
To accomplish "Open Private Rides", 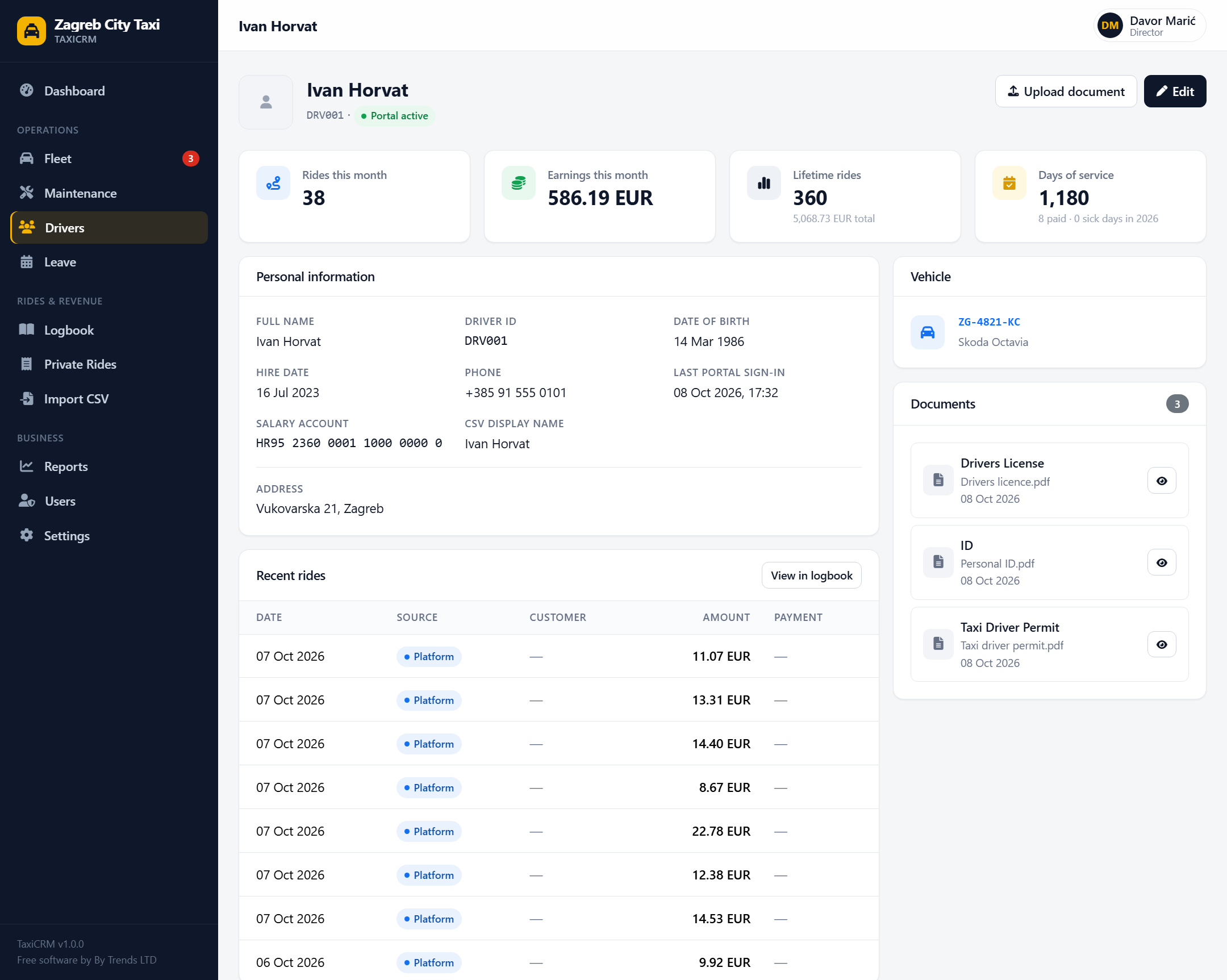I will coord(108,364).
